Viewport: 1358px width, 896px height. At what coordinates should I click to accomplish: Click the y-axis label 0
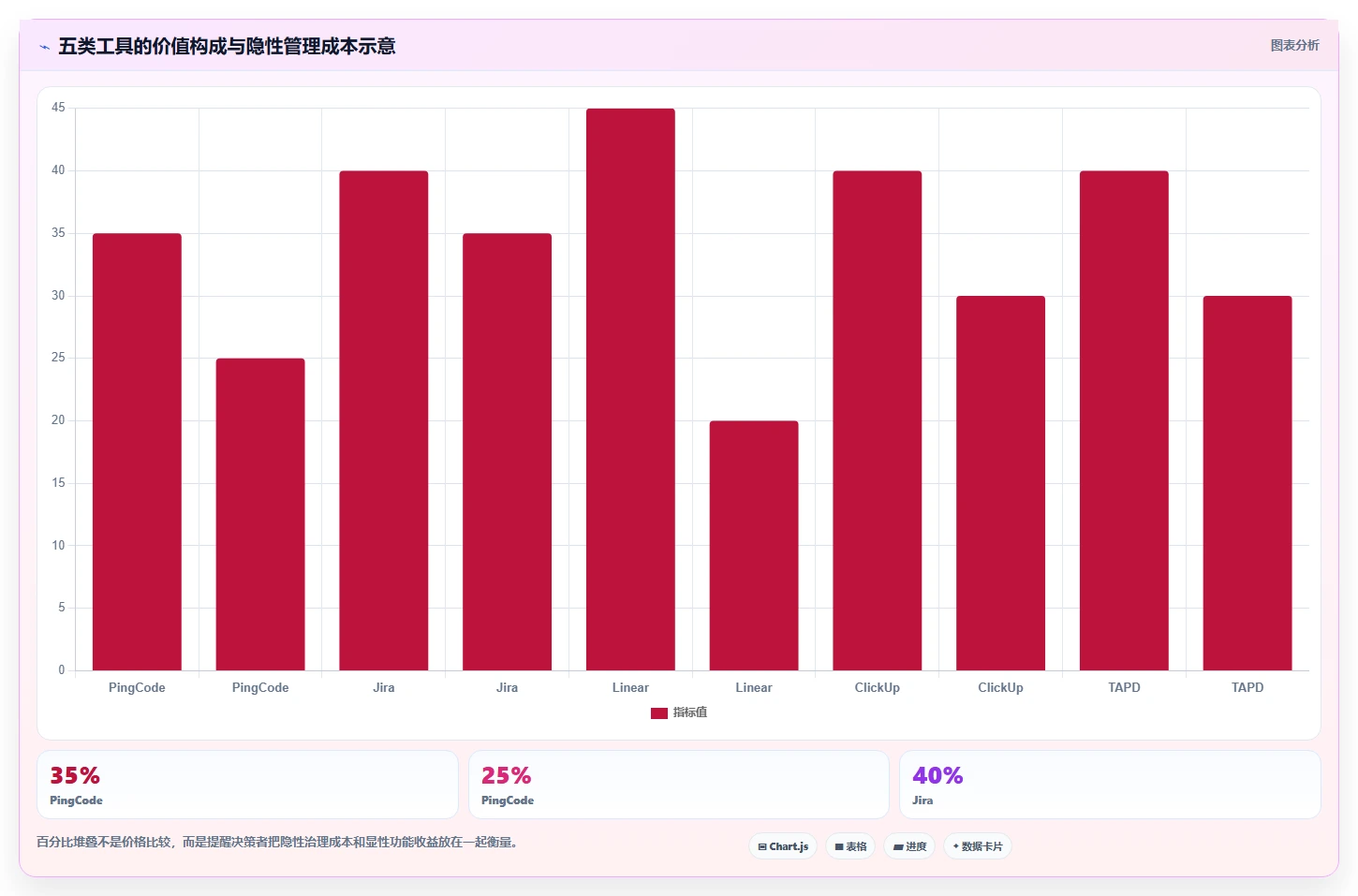(62, 669)
